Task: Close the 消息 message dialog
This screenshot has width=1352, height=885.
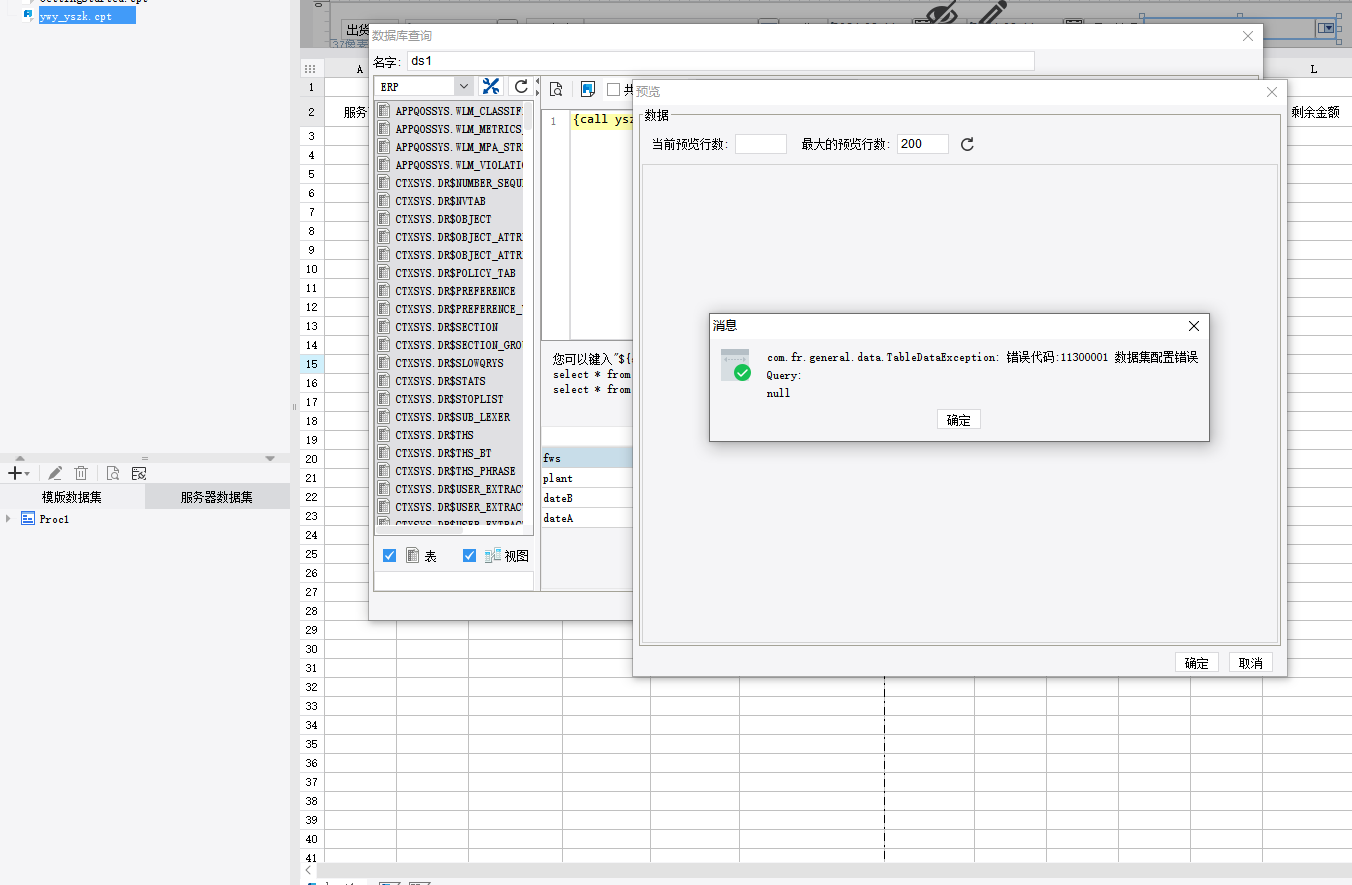Action: pos(1193,326)
